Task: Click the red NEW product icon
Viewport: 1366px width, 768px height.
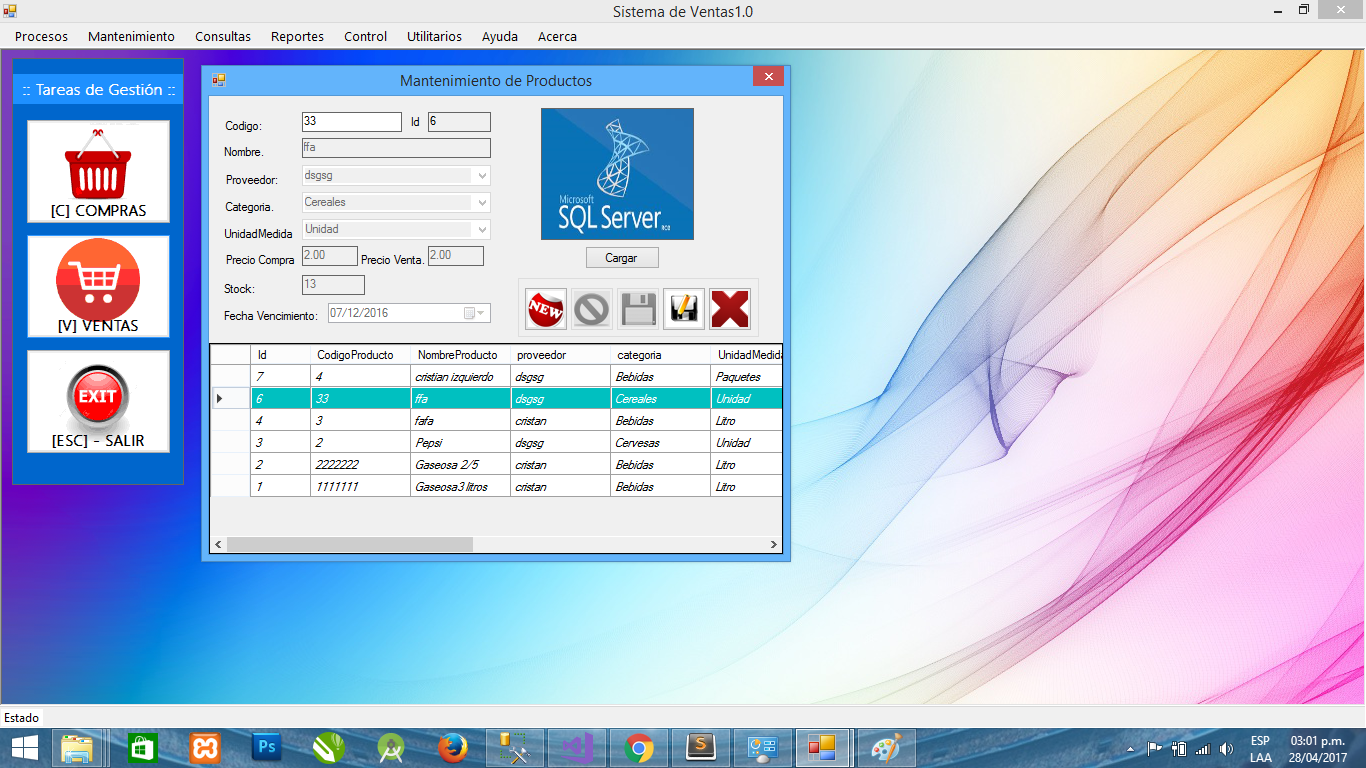Action: point(546,308)
